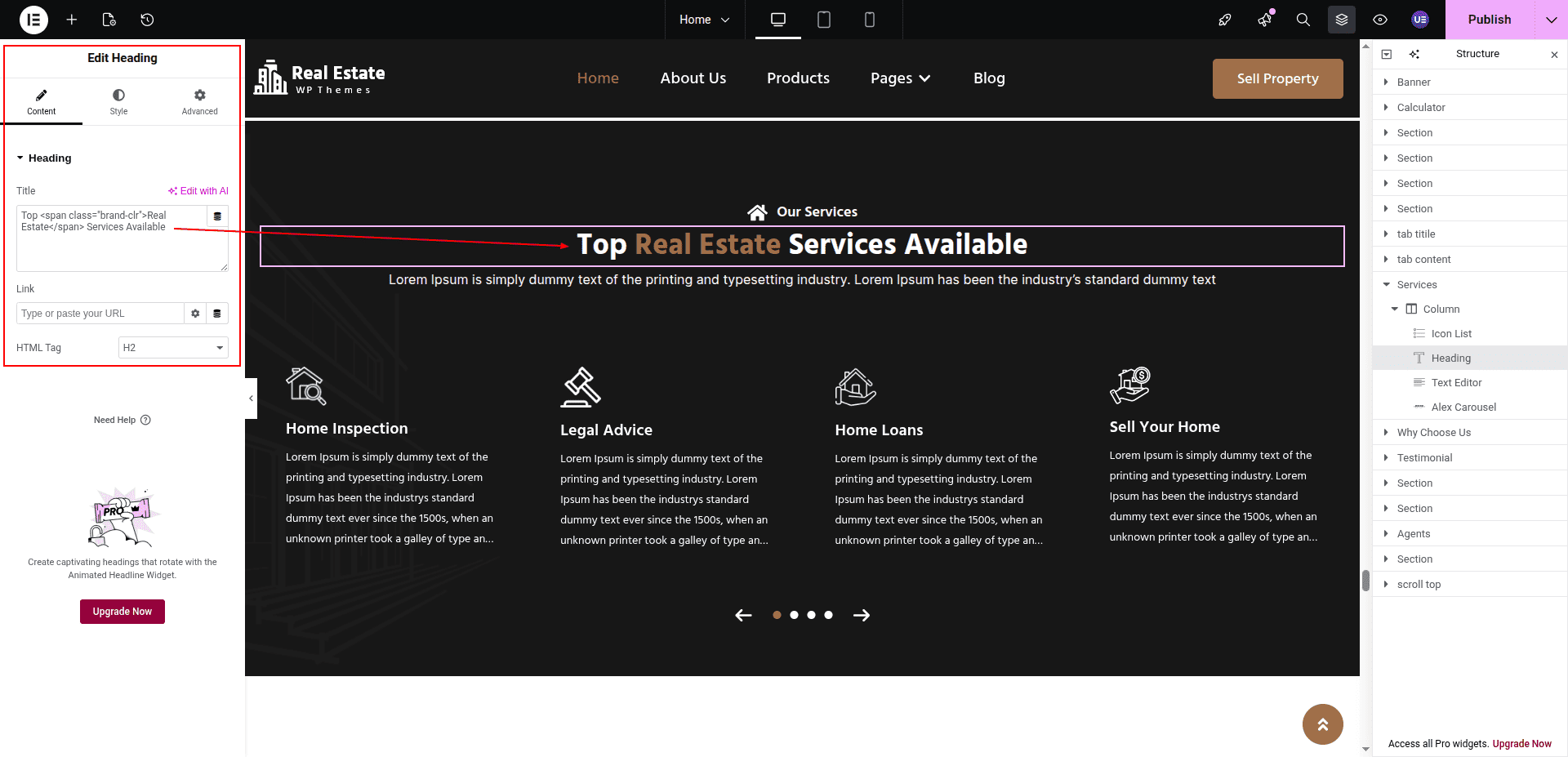Switch to the Advanced tab

point(199,101)
